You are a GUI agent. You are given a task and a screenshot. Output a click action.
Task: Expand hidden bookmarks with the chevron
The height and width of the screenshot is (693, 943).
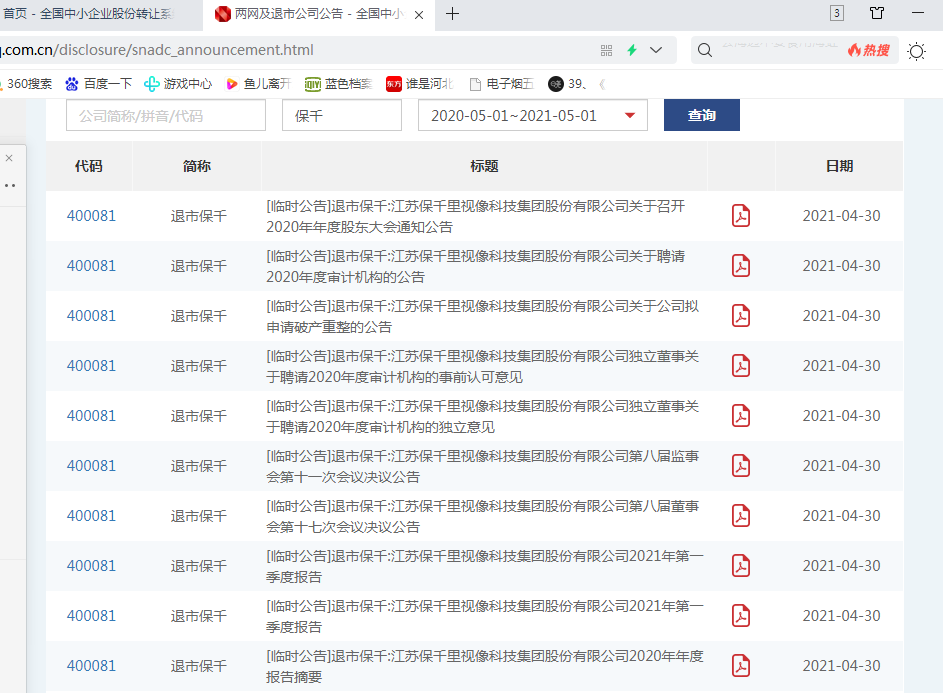tap(602, 84)
